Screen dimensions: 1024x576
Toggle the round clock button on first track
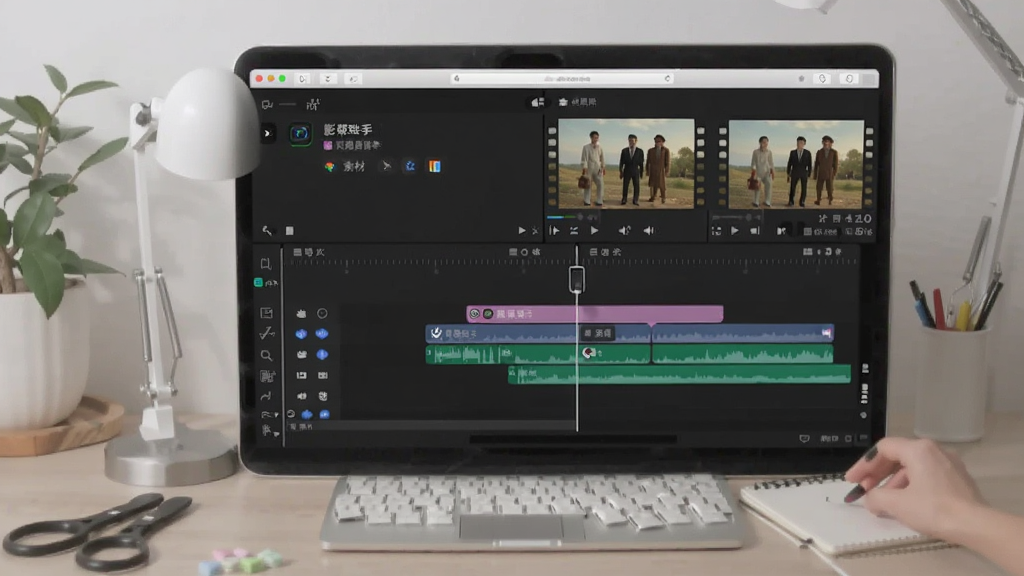point(322,313)
